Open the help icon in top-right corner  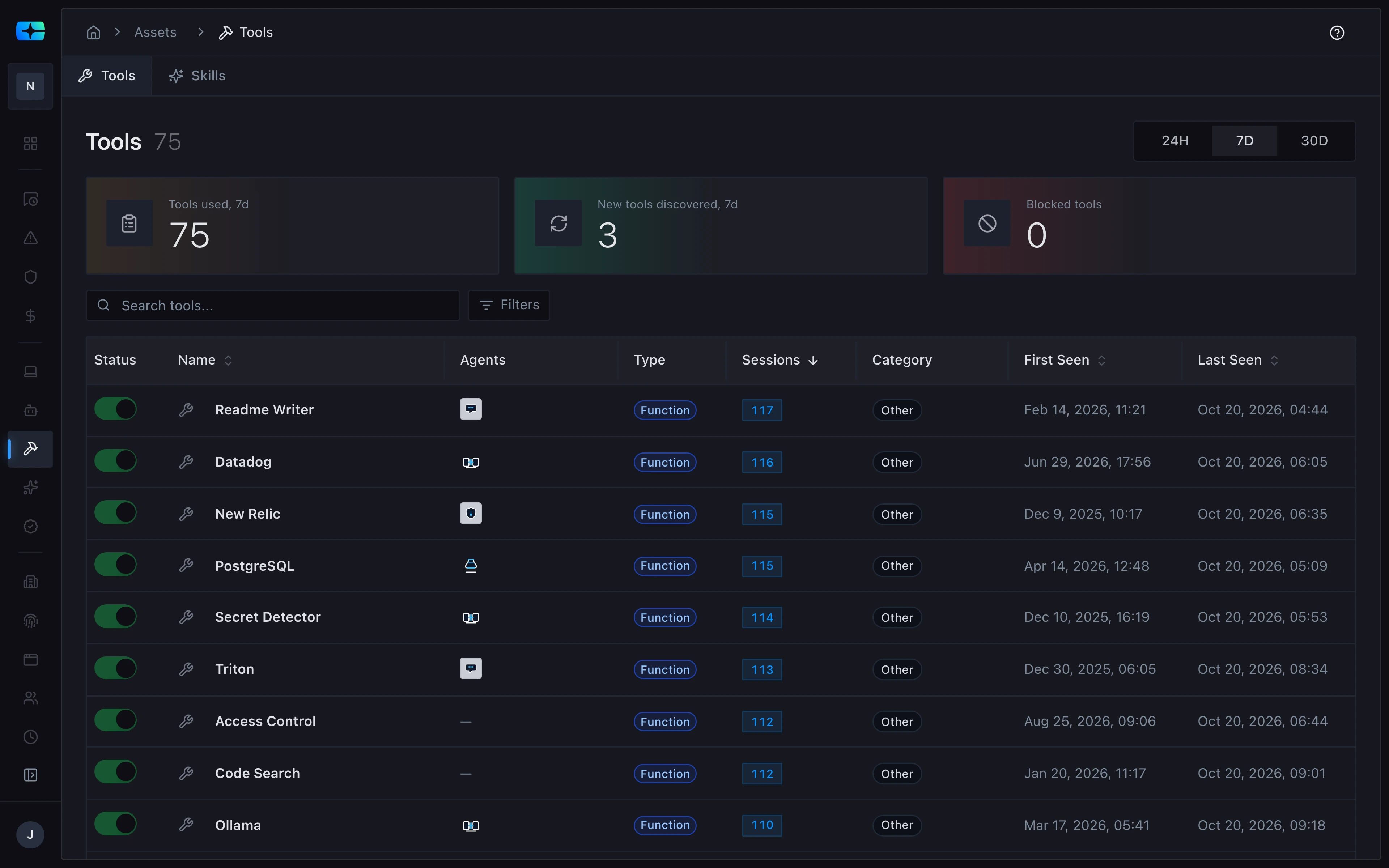coord(1337,33)
